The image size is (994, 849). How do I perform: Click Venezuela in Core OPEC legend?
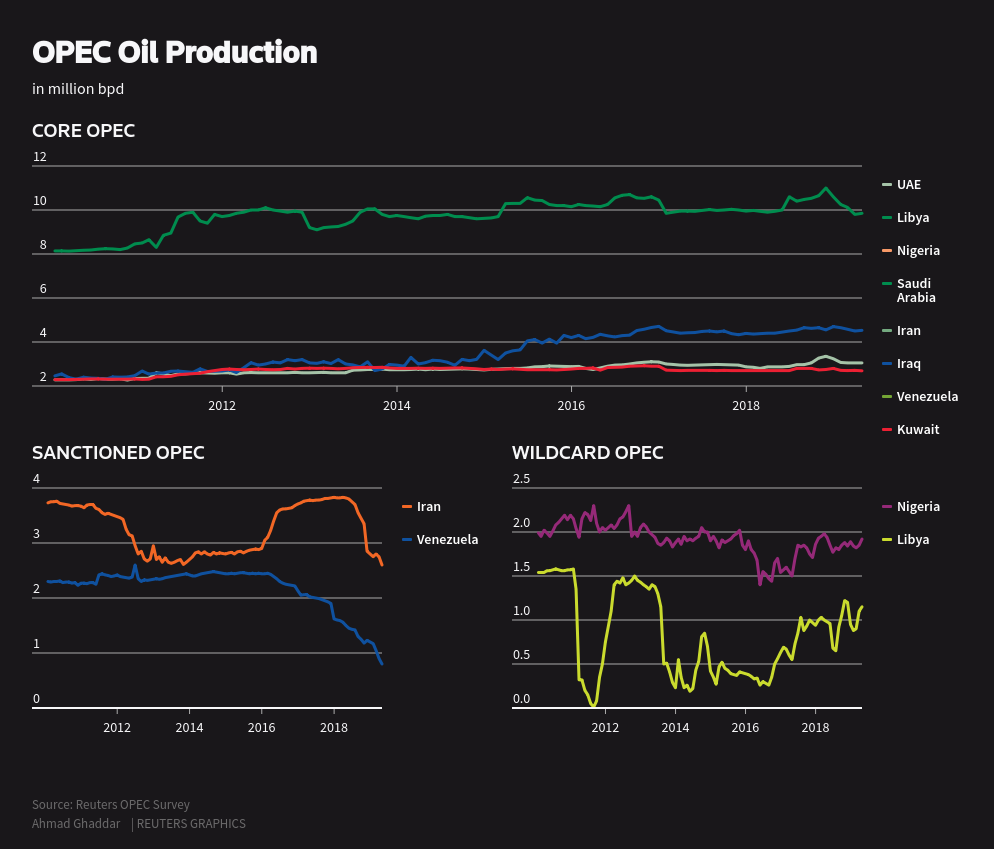coord(926,396)
